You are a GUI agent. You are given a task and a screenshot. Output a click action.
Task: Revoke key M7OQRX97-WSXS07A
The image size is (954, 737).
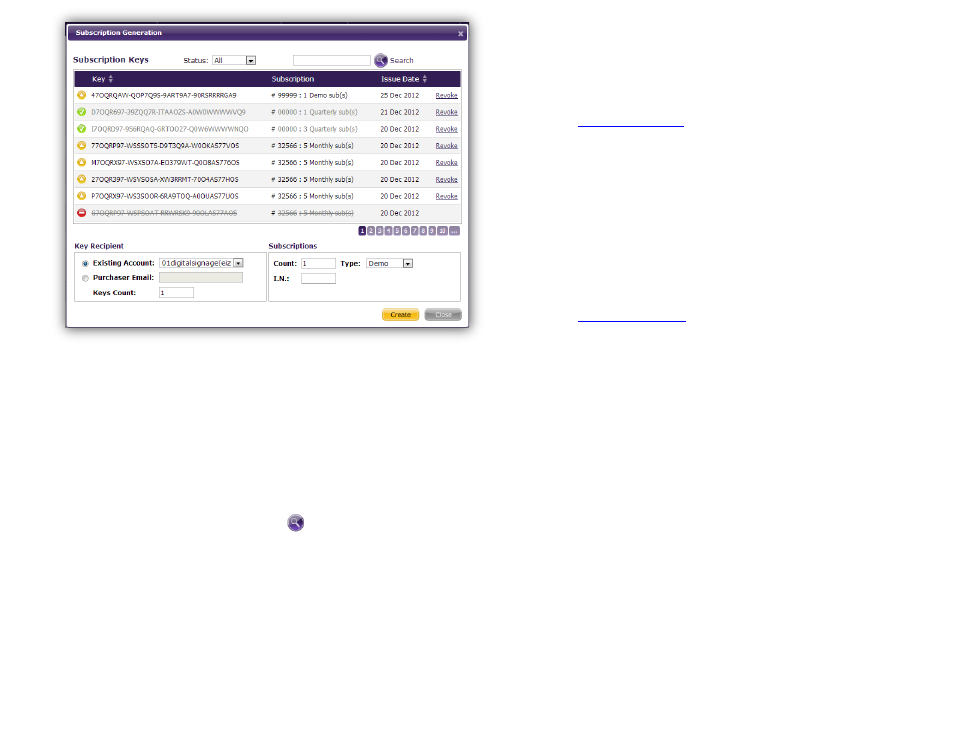pyautogui.click(x=447, y=162)
